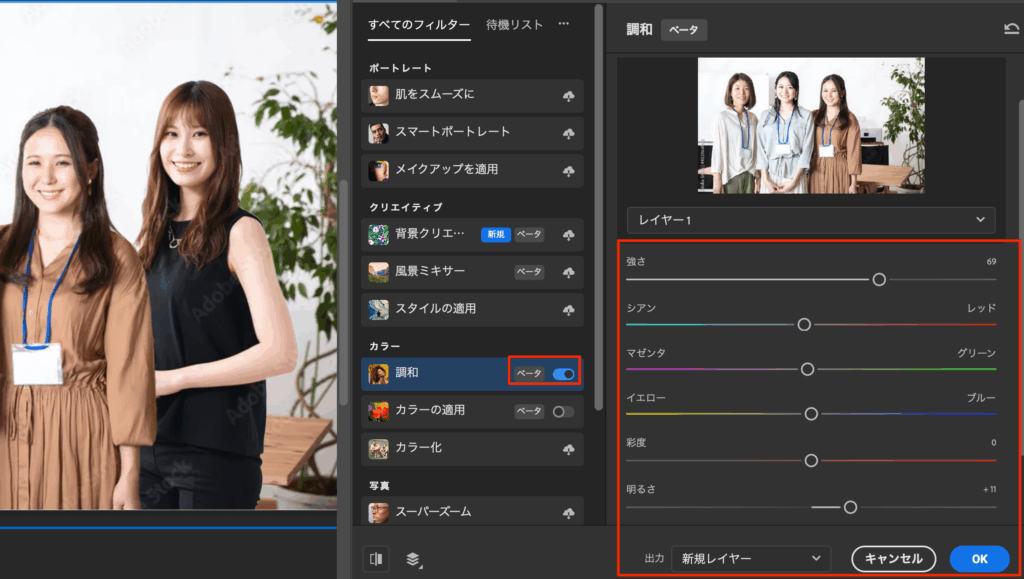Screen dimensions: 1024x579
Task: Open the three-dot more options menu
Action: 564,24
